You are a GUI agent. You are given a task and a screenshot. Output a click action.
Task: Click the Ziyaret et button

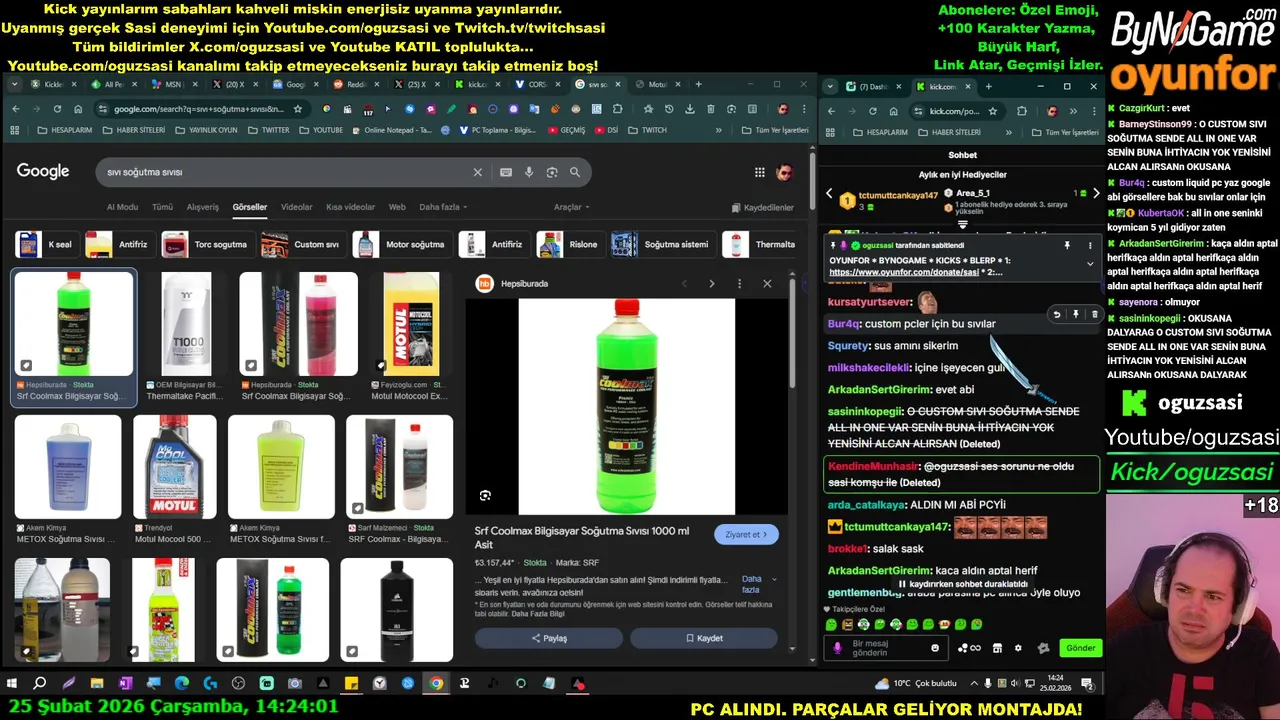746,534
